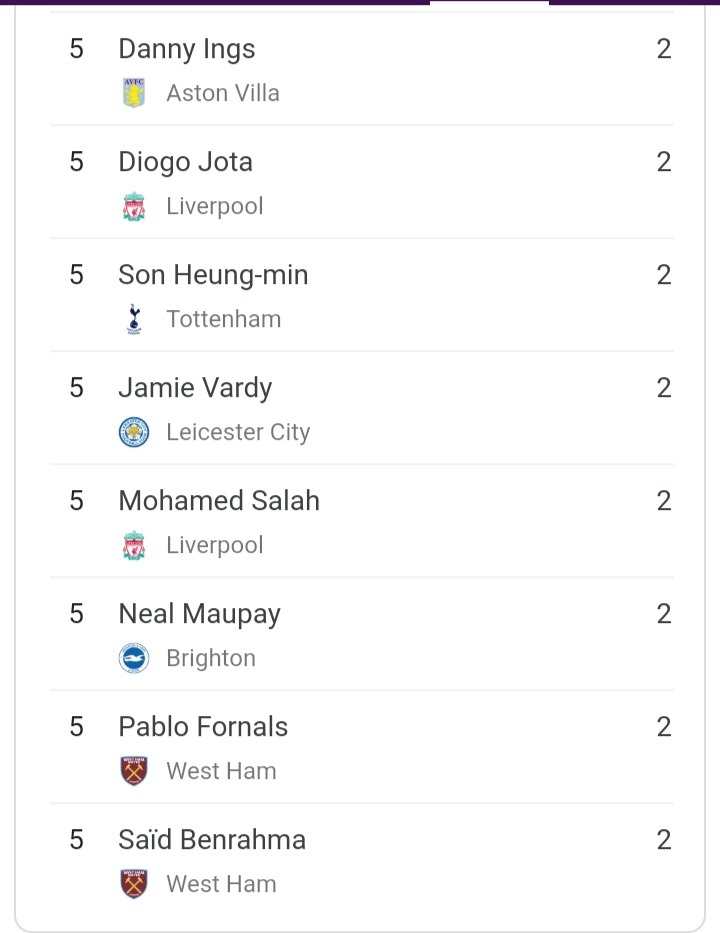Click the Tottenham team name
The image size is (720, 933).
[x=223, y=320]
